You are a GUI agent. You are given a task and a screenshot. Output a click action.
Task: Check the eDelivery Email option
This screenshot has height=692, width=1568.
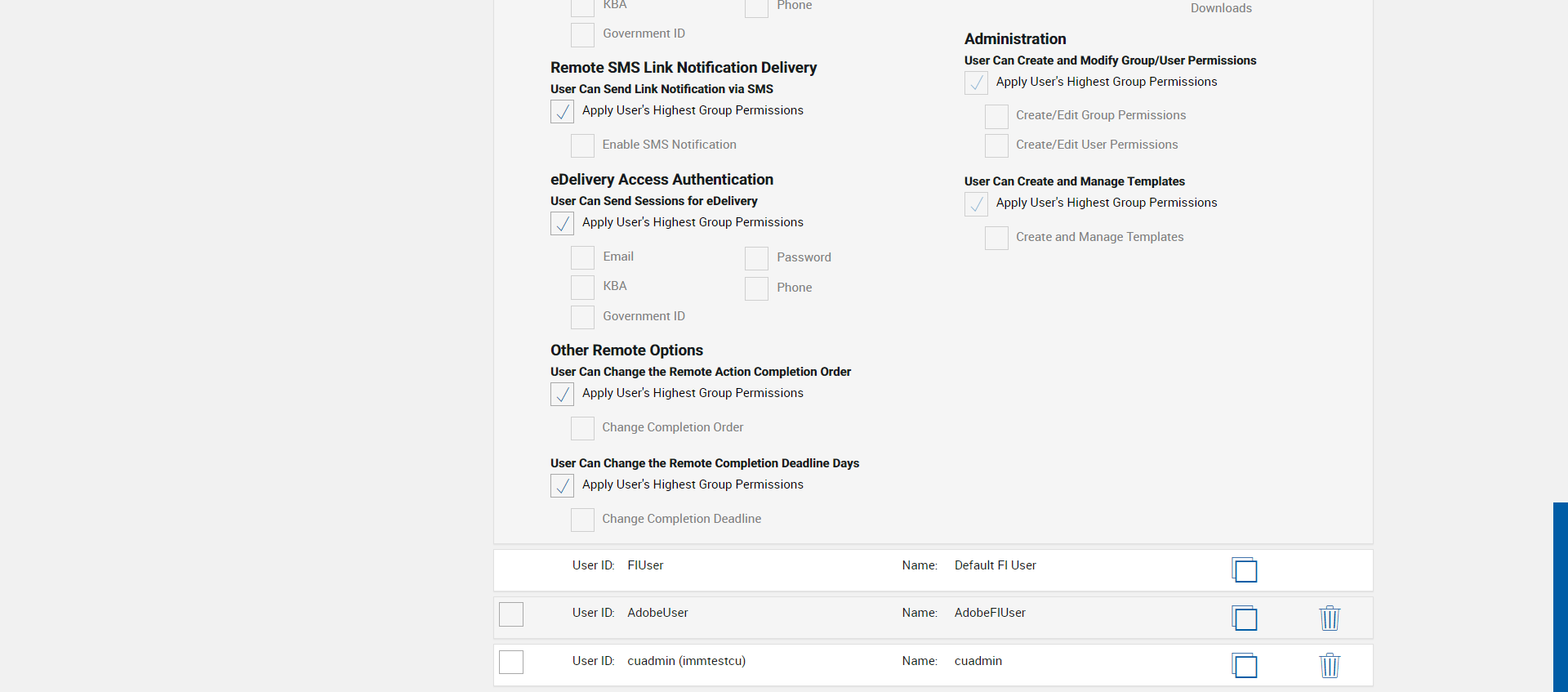tap(582, 257)
